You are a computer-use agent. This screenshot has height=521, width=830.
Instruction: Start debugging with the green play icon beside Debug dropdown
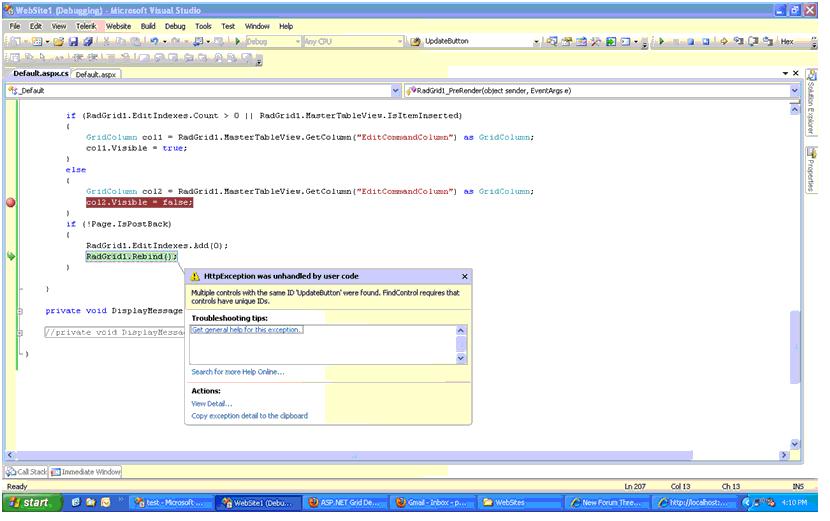pos(238,41)
